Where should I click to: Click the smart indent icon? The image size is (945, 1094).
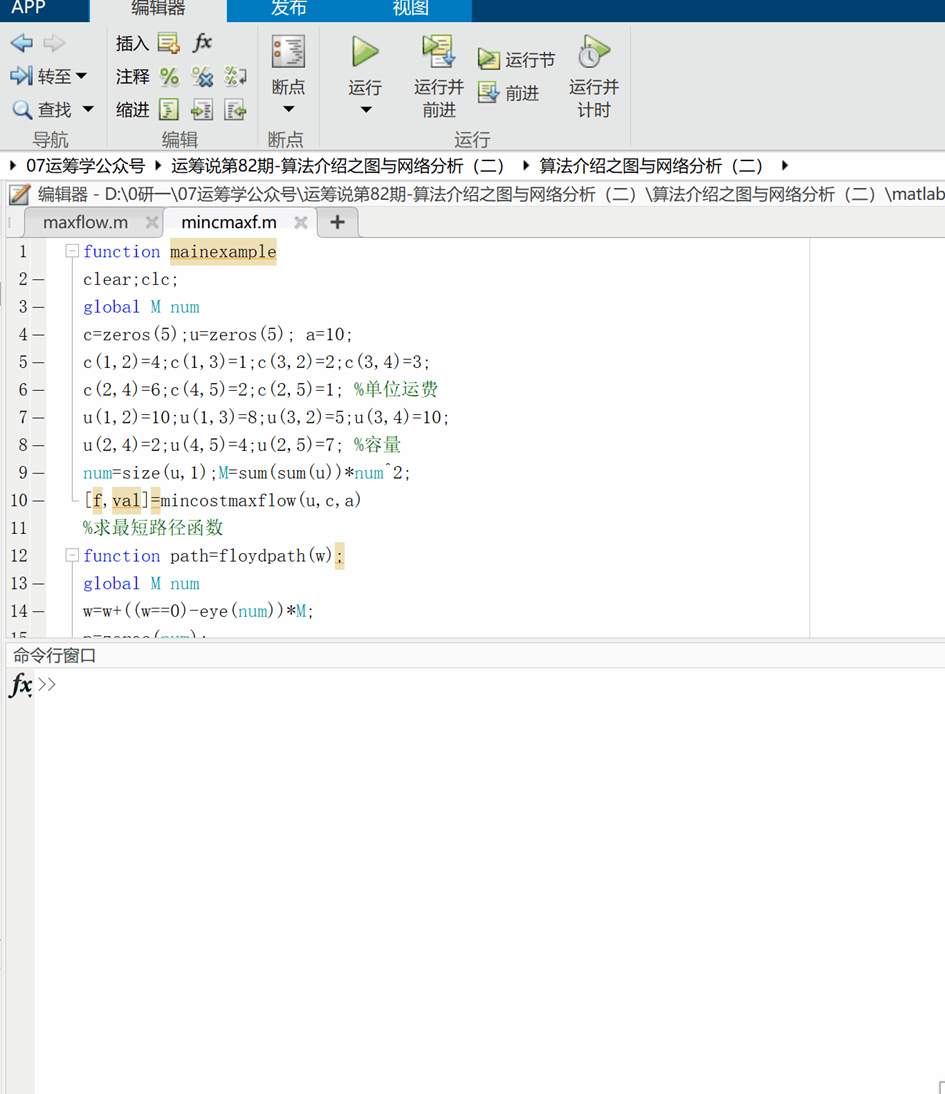tap(169, 110)
